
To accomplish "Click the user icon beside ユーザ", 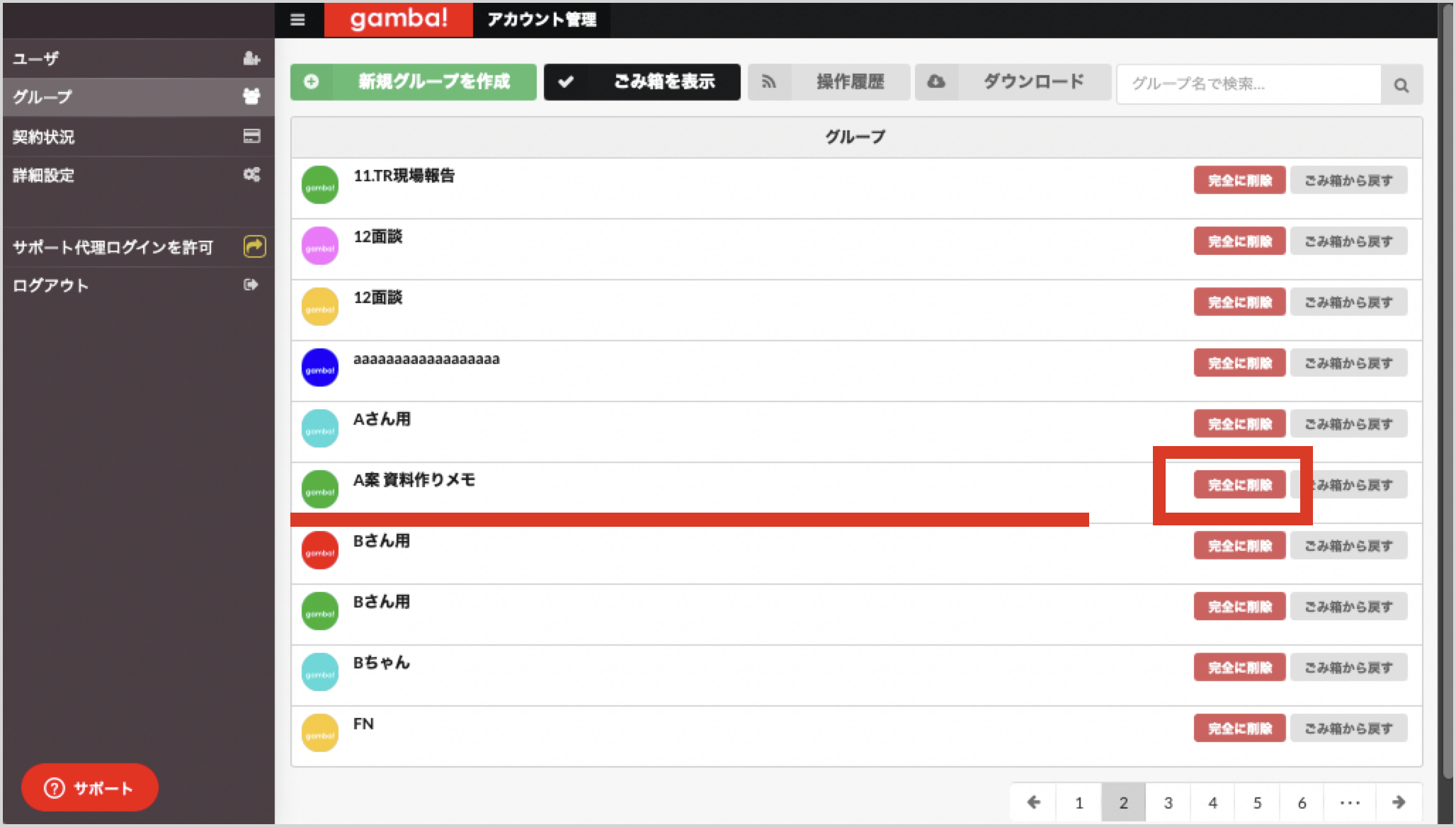I will pos(251,58).
